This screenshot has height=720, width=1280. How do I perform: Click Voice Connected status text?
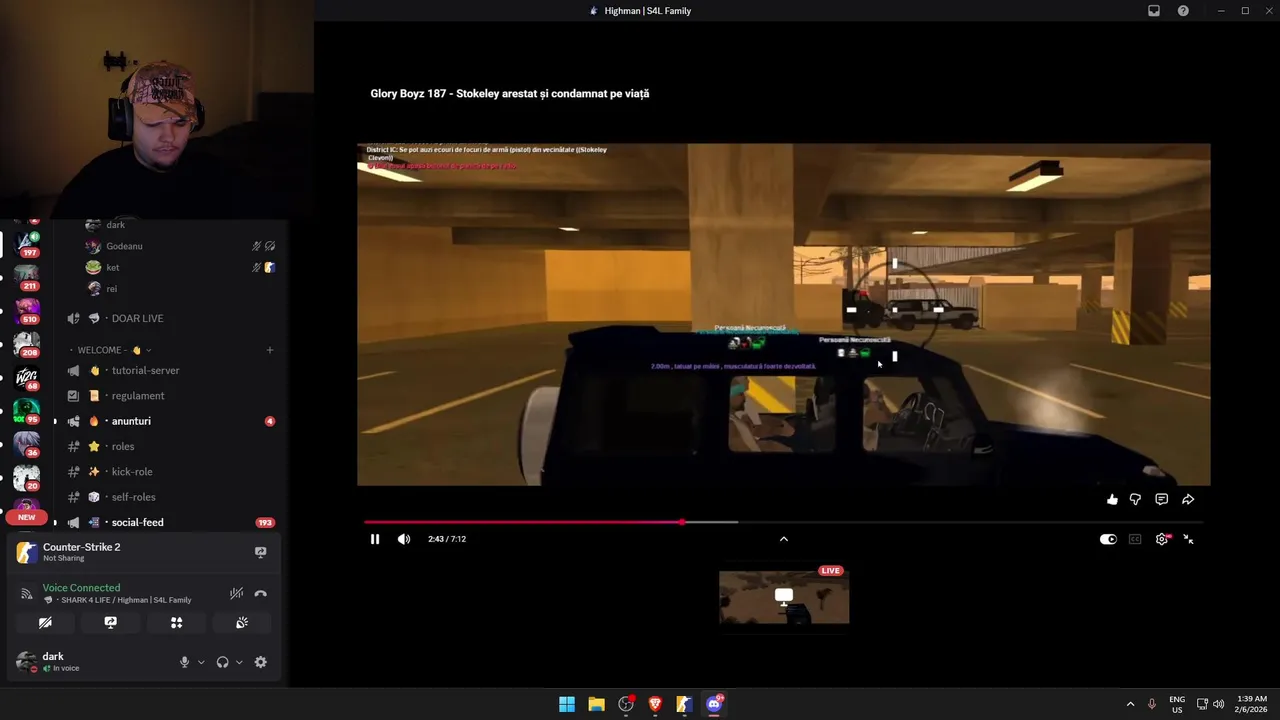tap(81, 588)
